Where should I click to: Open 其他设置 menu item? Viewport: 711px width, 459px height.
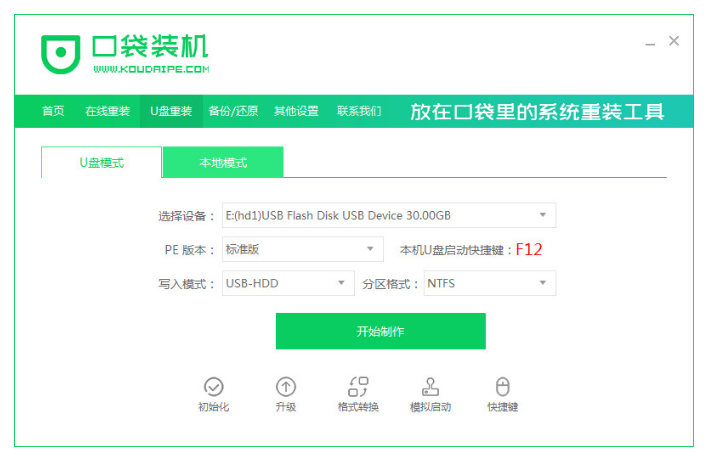pyautogui.click(x=296, y=111)
